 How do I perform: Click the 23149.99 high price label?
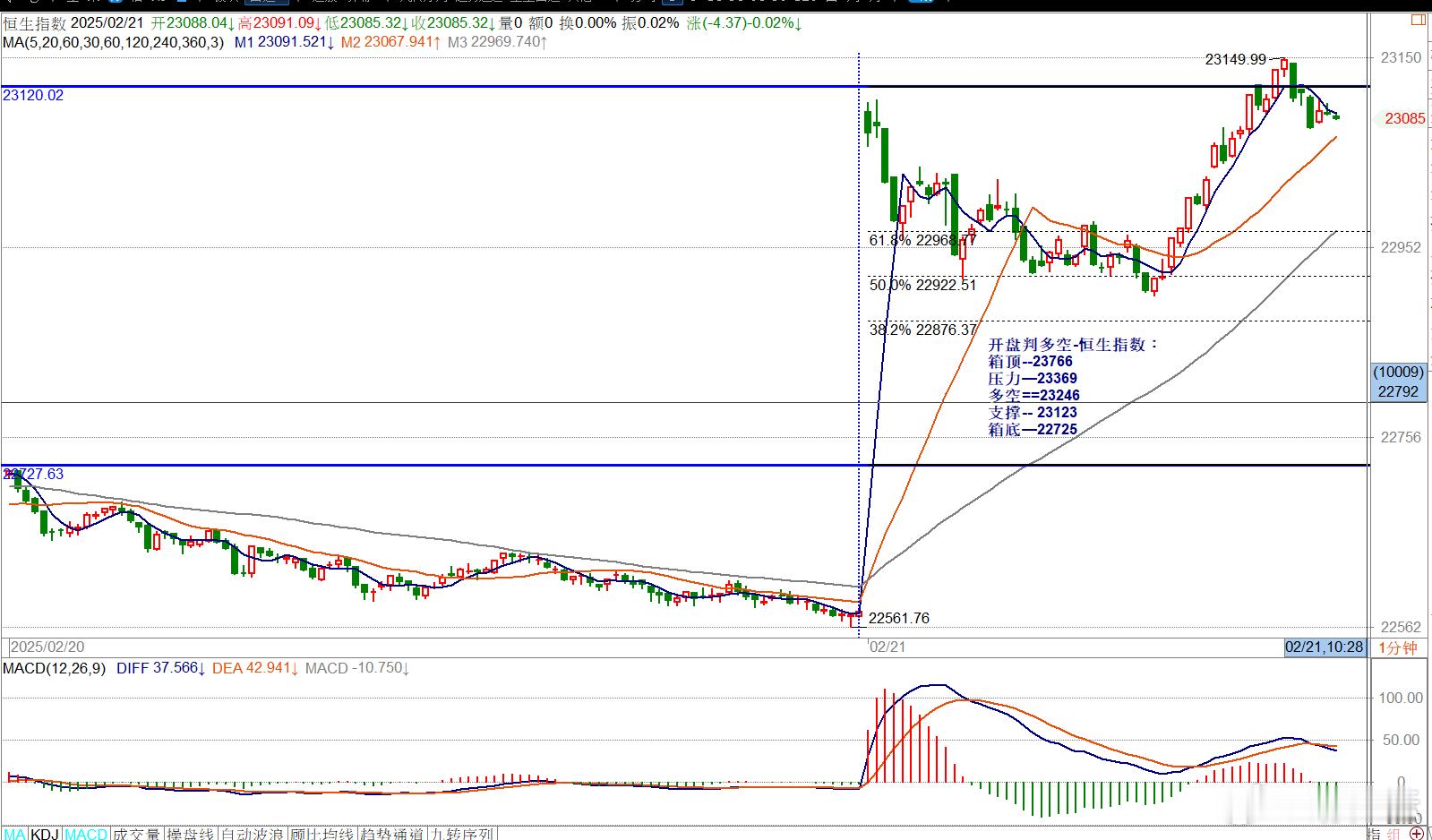click(1236, 59)
